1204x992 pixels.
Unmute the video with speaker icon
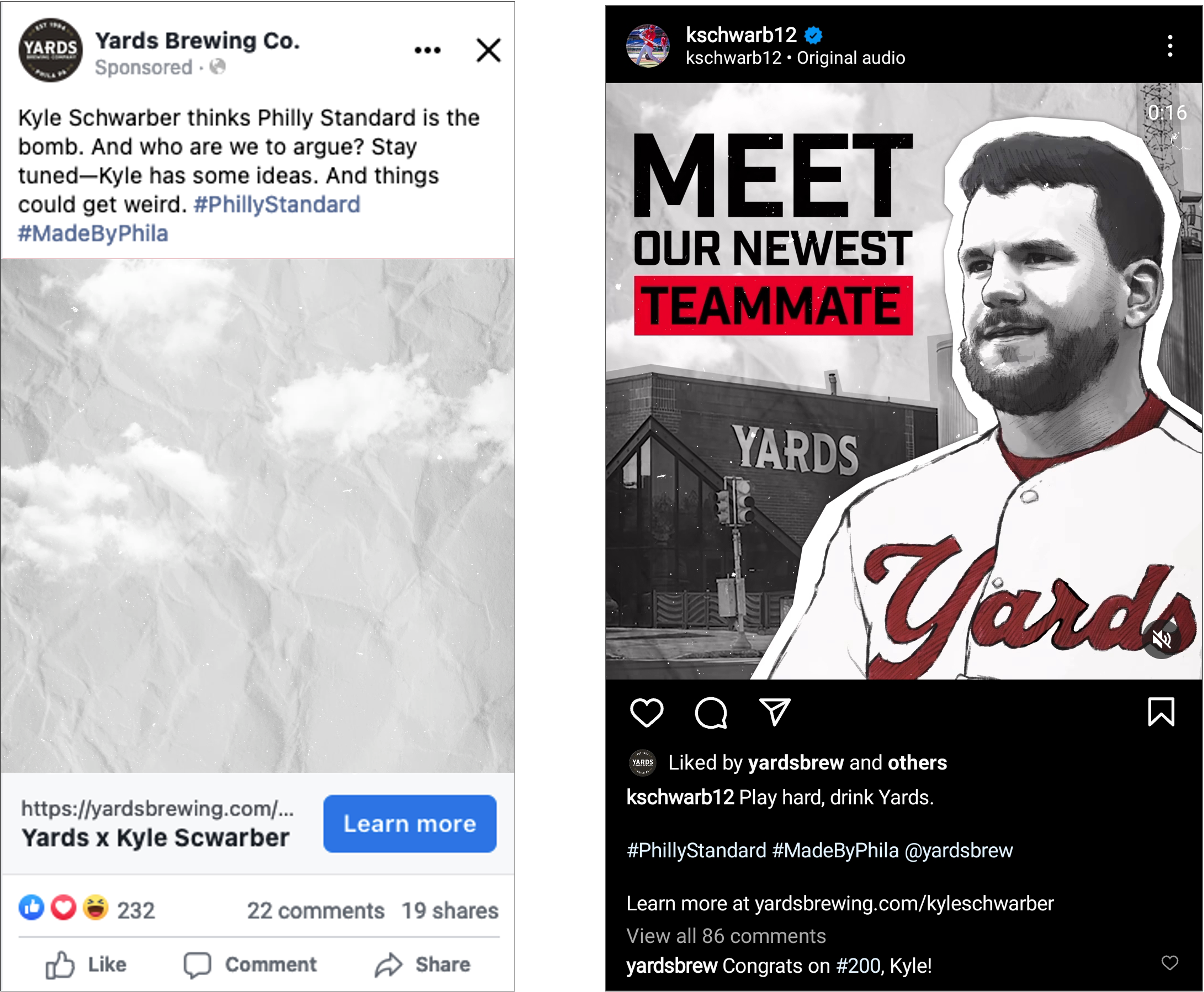[x=1162, y=639]
